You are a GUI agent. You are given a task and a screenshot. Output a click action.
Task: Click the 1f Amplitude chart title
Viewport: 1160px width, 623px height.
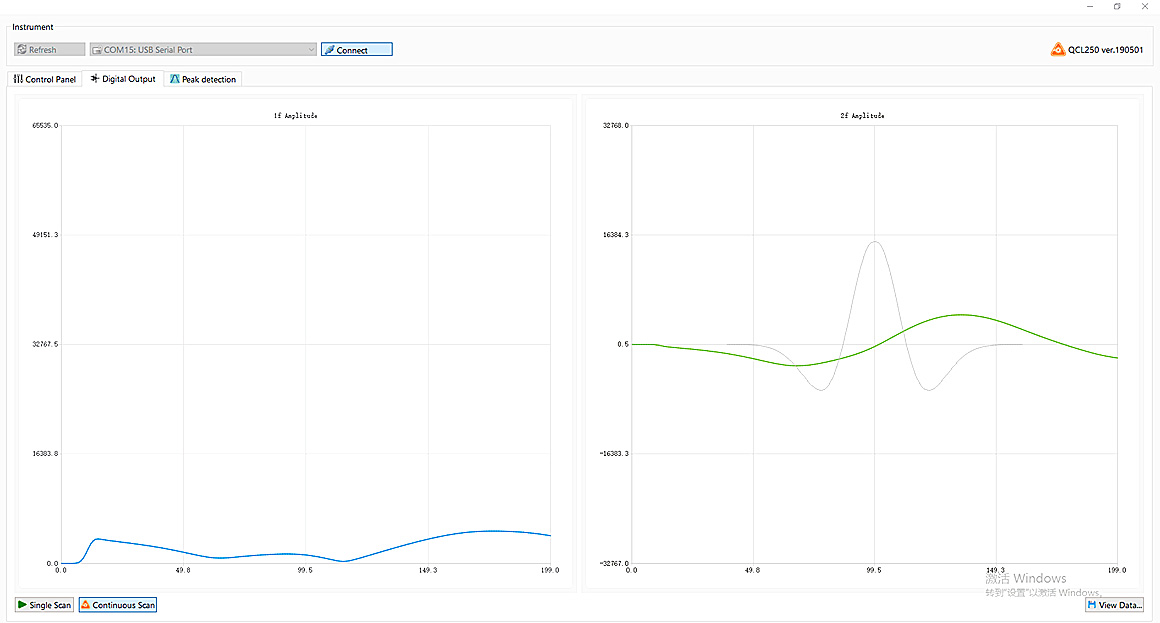click(296, 116)
